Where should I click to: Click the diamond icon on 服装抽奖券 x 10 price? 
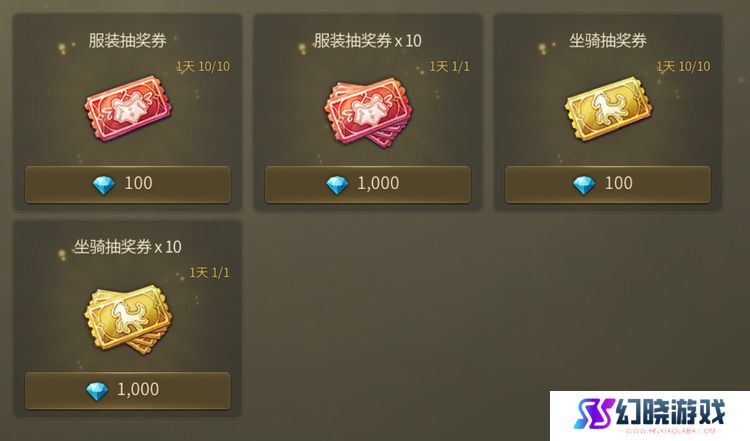click(x=337, y=185)
